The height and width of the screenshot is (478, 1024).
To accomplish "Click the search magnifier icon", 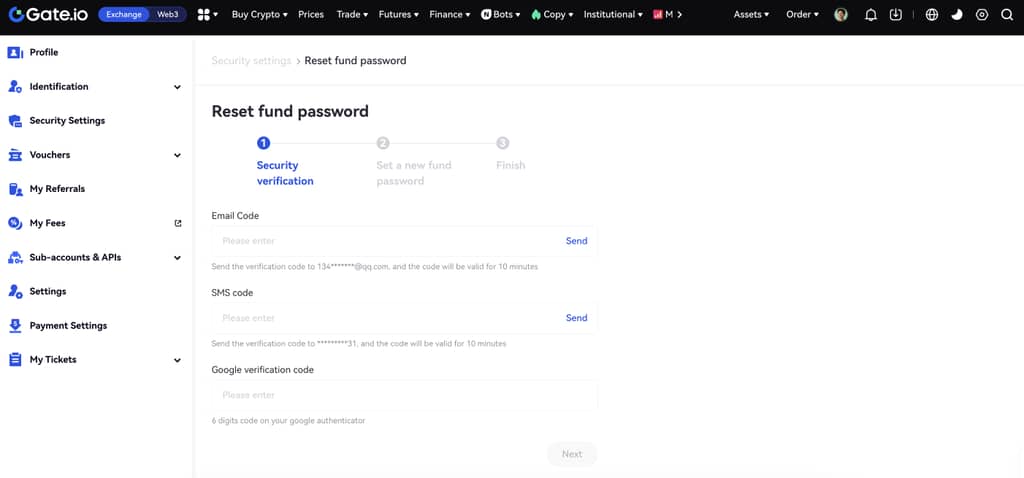I will tap(1007, 15).
